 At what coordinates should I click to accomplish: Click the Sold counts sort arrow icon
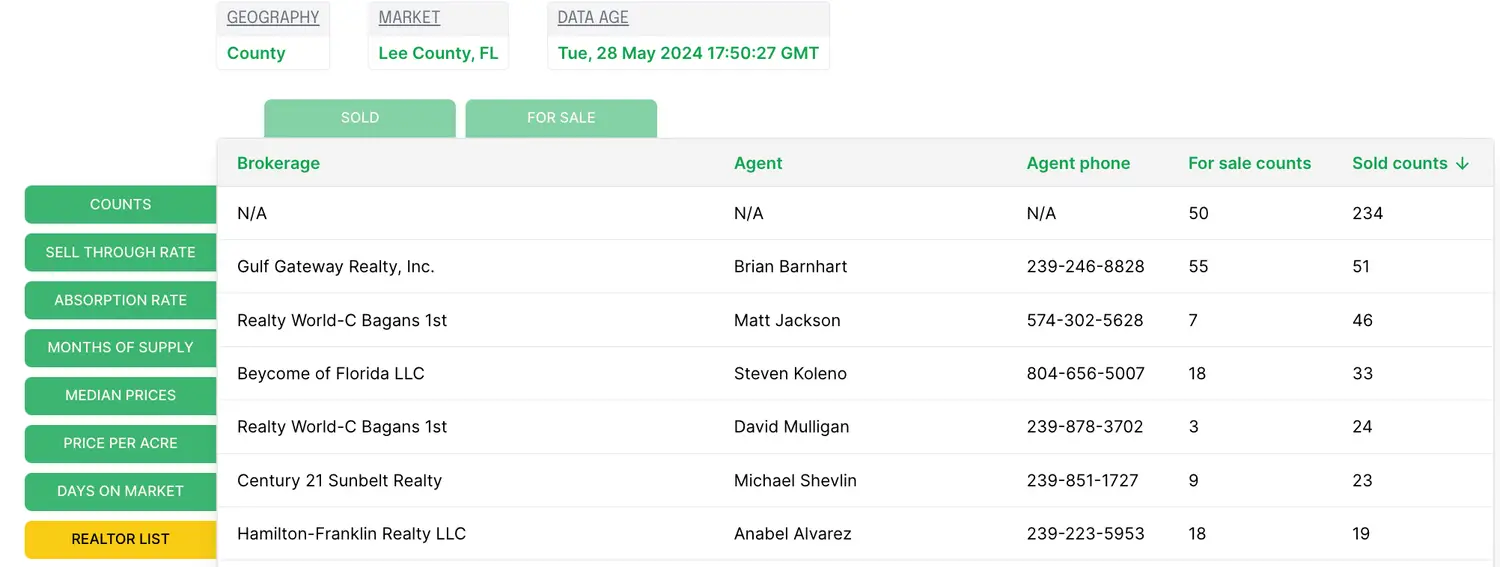[1463, 163]
